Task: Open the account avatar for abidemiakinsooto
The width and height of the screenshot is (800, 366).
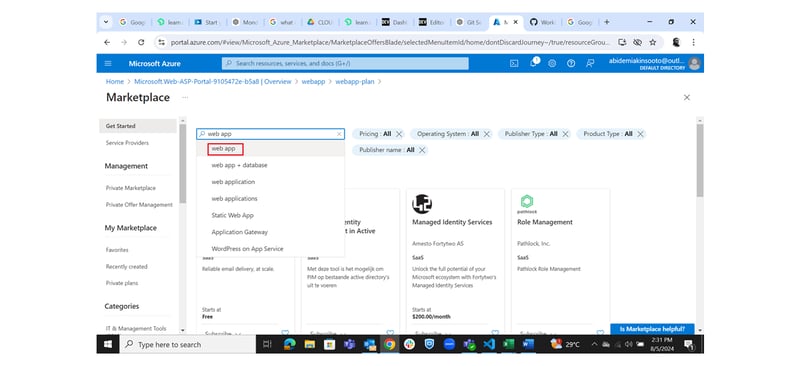Action: pyautogui.click(x=694, y=64)
